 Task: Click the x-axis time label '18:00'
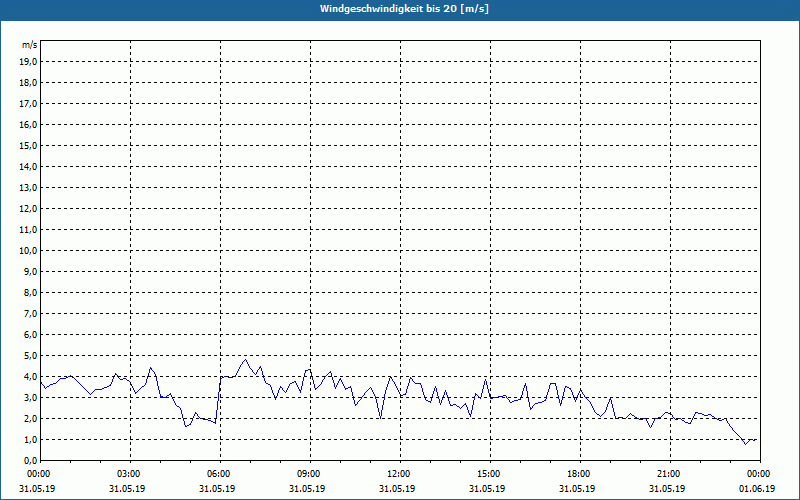pyautogui.click(x=580, y=474)
